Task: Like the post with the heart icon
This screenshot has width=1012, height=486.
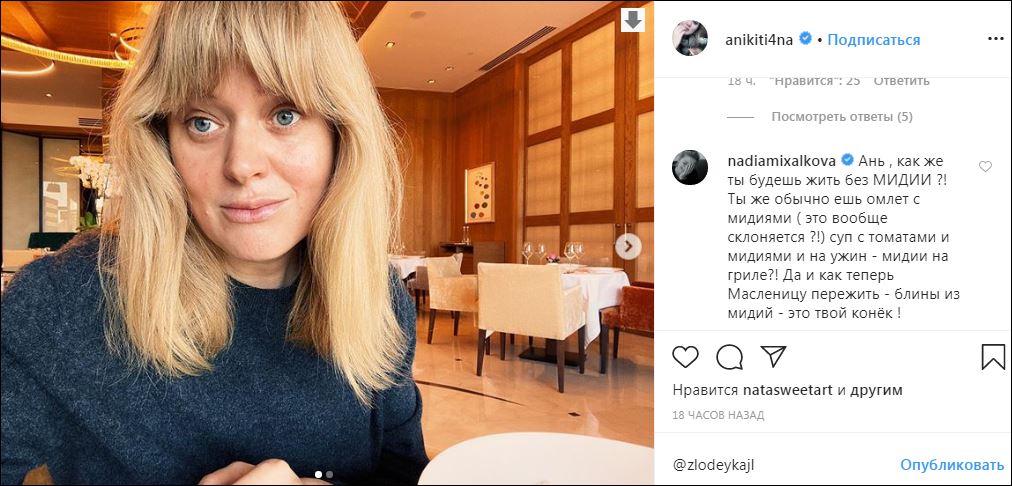Action: (685, 356)
